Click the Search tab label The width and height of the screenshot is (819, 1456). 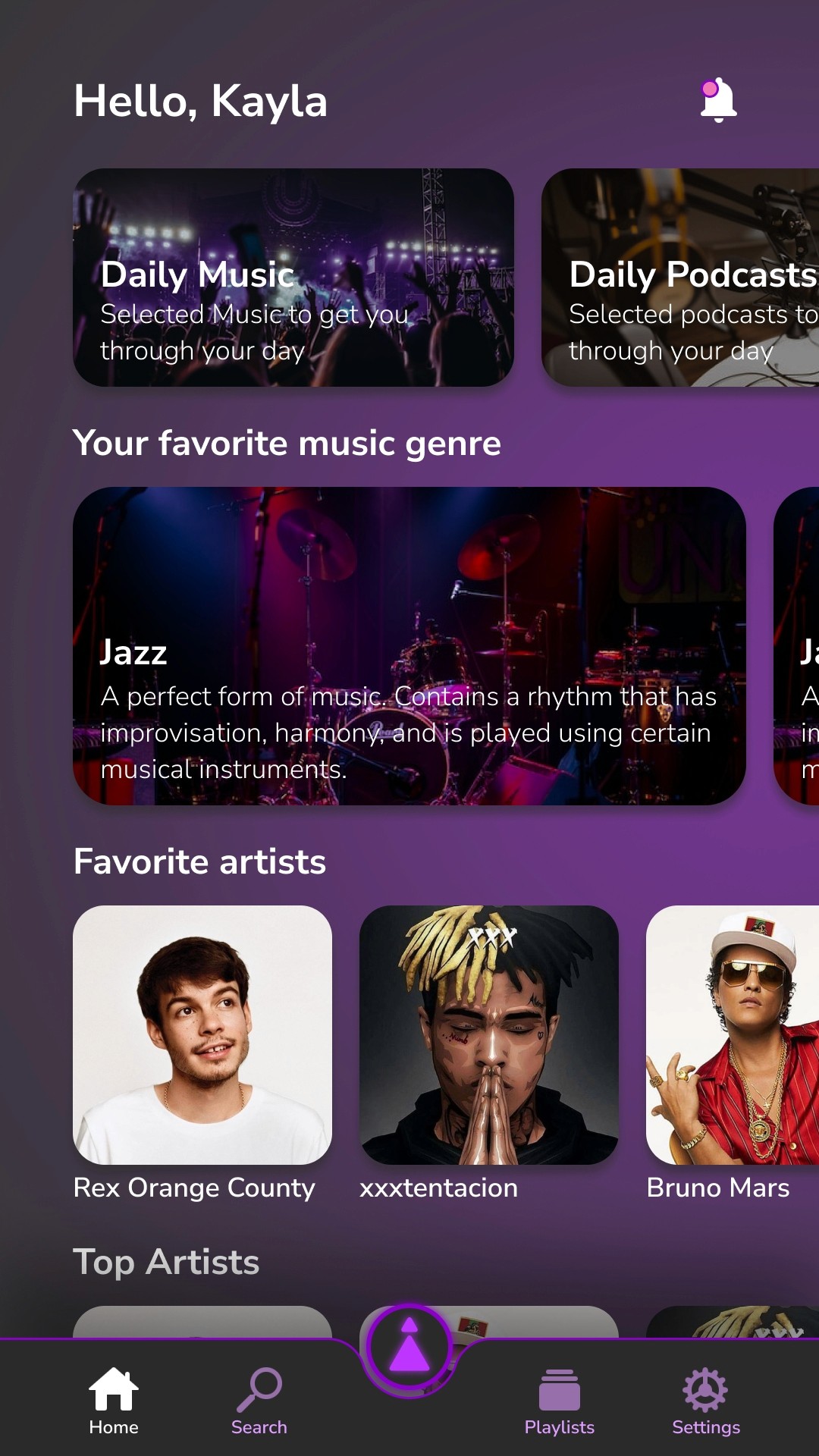click(x=259, y=1427)
